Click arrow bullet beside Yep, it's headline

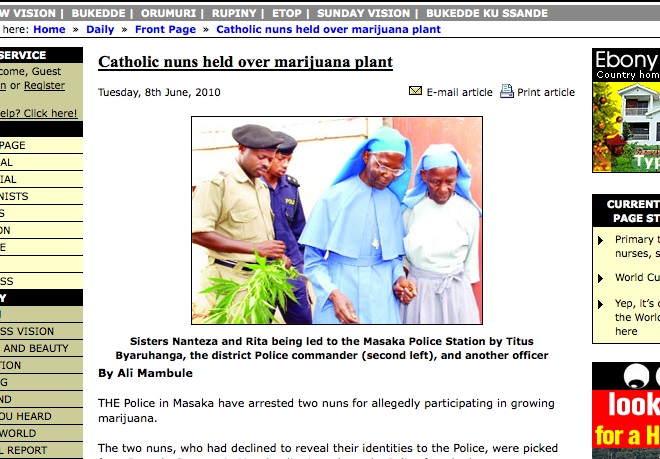[x=601, y=304]
